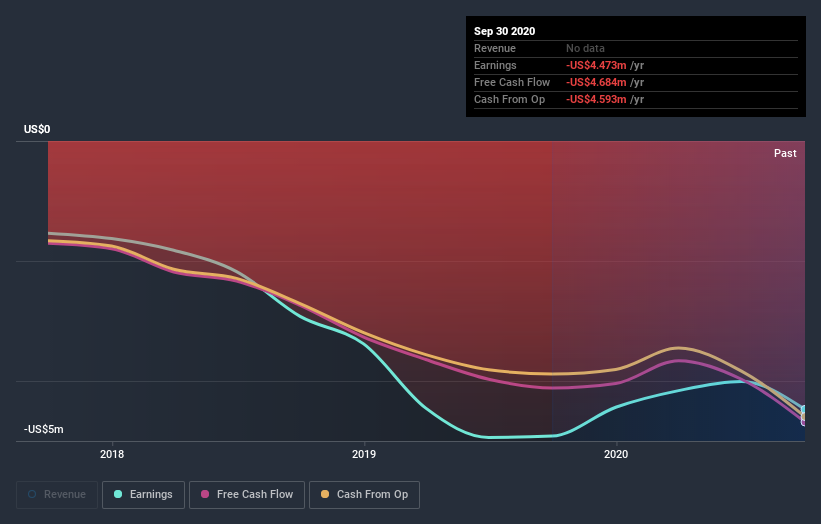Click the Earnings value -US$4.473m in tooltip
821x524 pixels.
click(596, 65)
